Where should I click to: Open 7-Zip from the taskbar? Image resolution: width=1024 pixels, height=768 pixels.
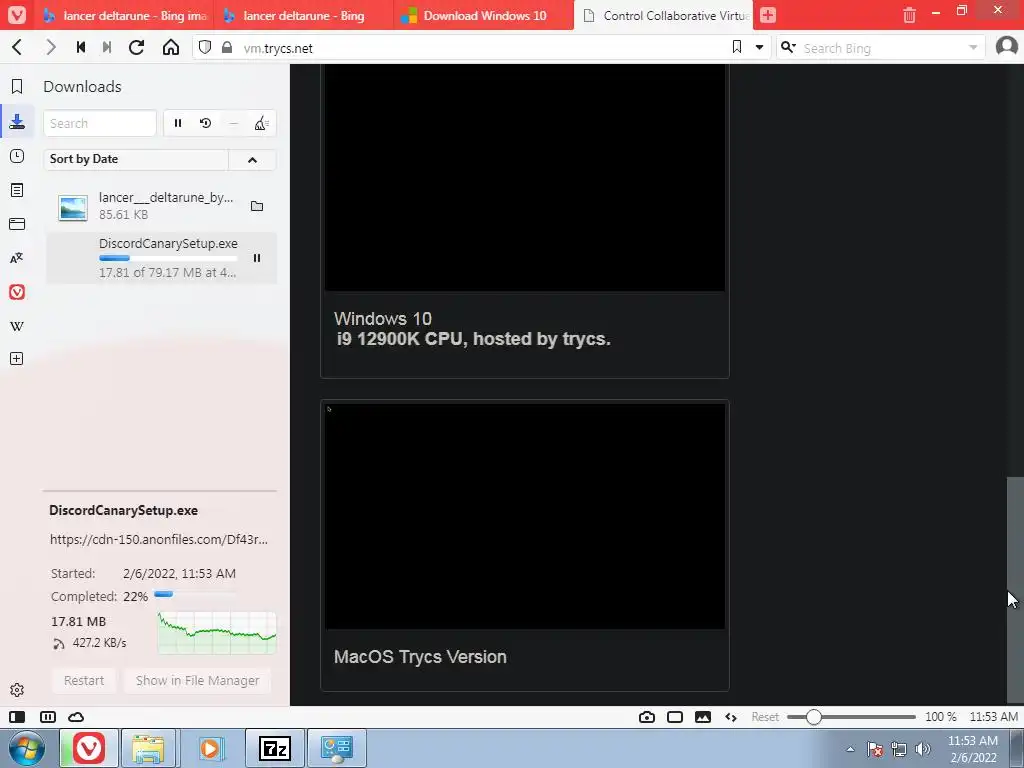[x=274, y=748]
